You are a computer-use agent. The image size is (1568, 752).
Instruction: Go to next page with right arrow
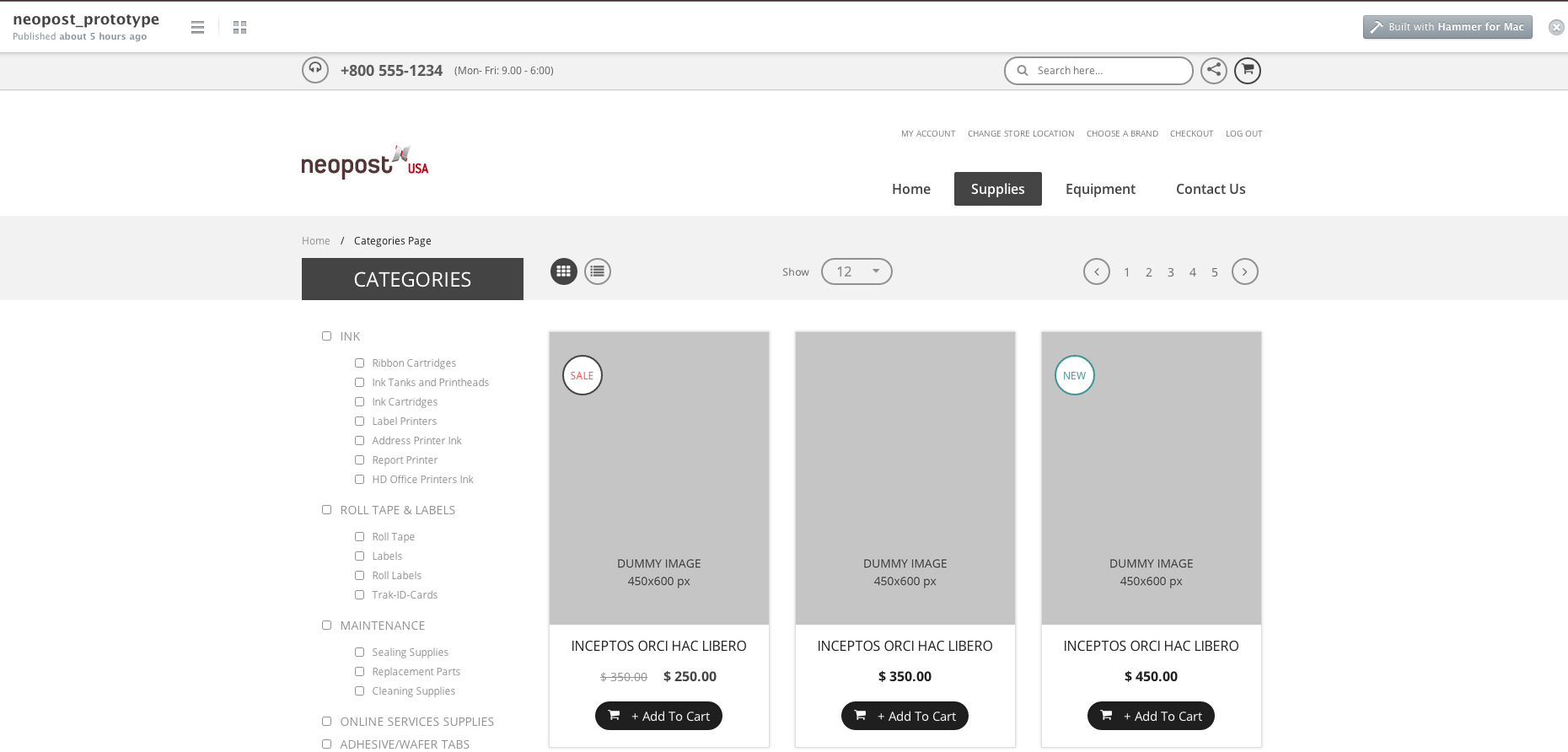pyautogui.click(x=1244, y=271)
